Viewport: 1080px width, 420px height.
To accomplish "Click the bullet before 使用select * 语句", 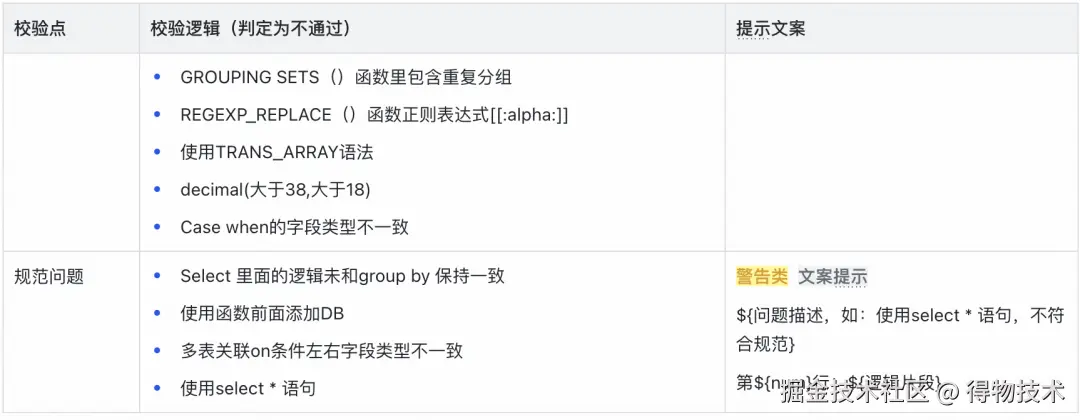I will pyautogui.click(x=156, y=388).
